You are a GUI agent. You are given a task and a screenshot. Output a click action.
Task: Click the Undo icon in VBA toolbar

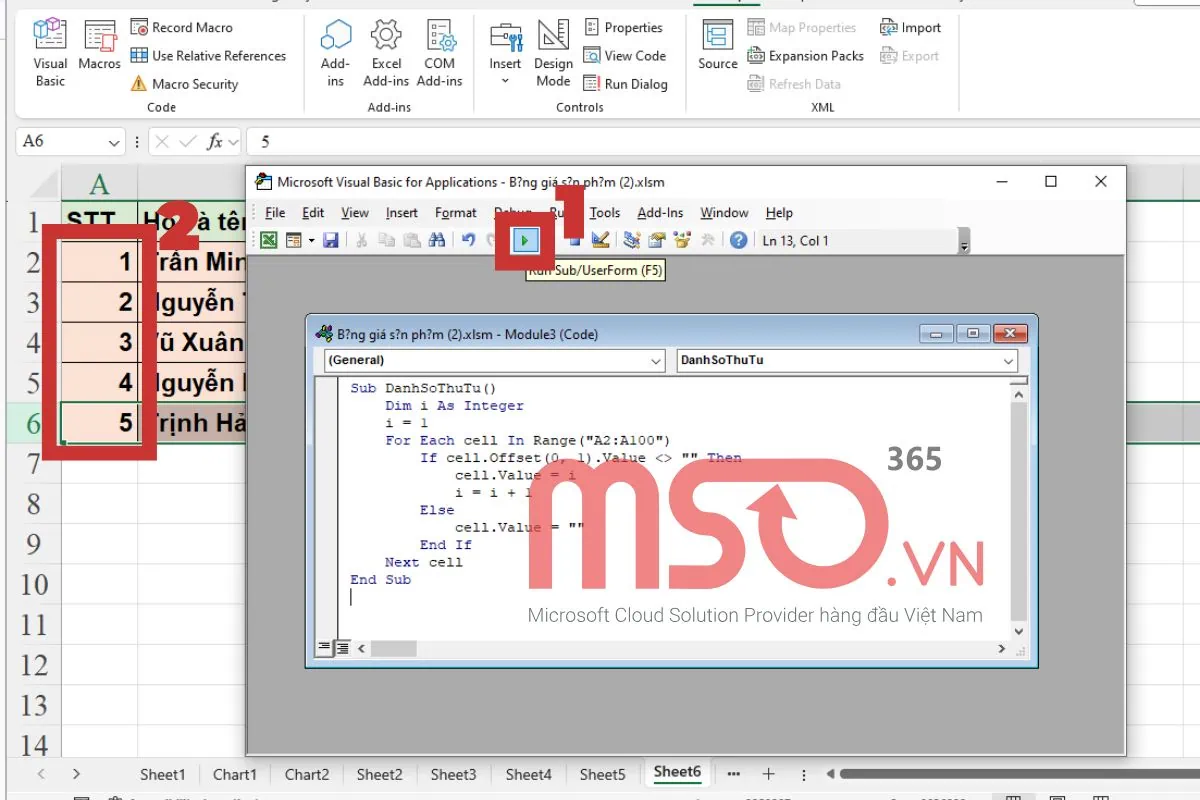[x=467, y=239]
